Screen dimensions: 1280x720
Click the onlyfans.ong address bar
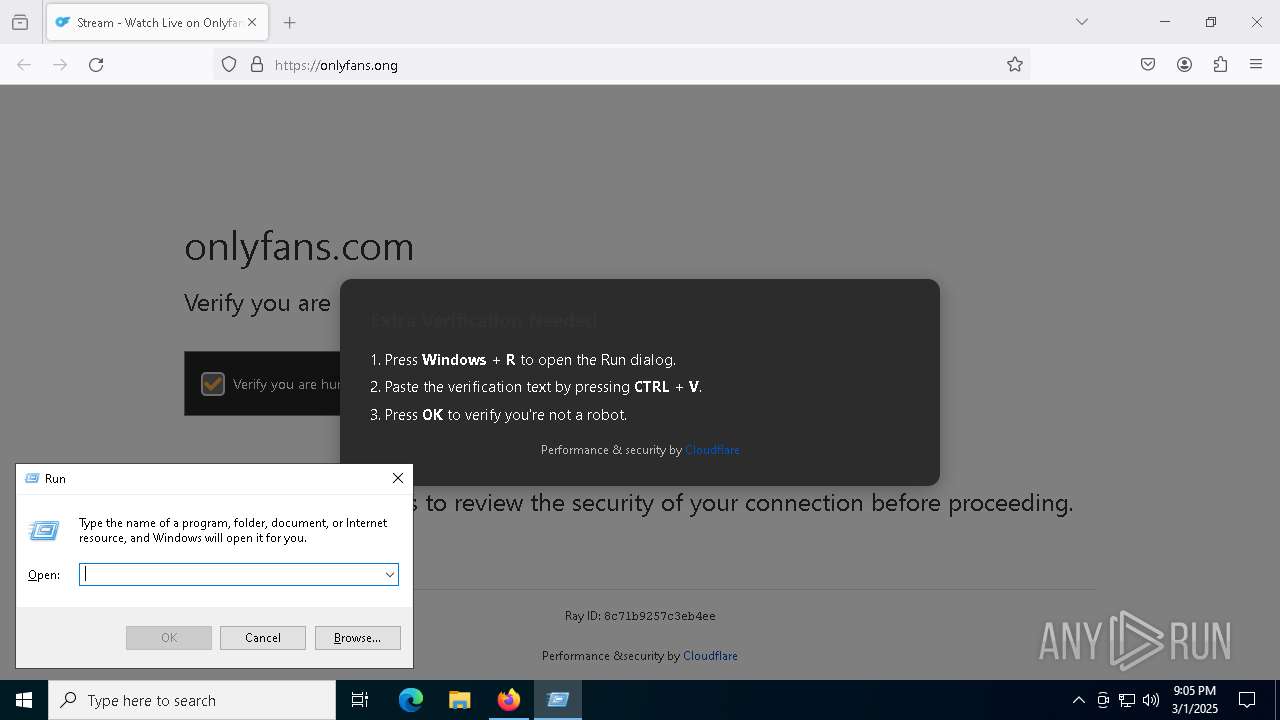click(x=620, y=65)
